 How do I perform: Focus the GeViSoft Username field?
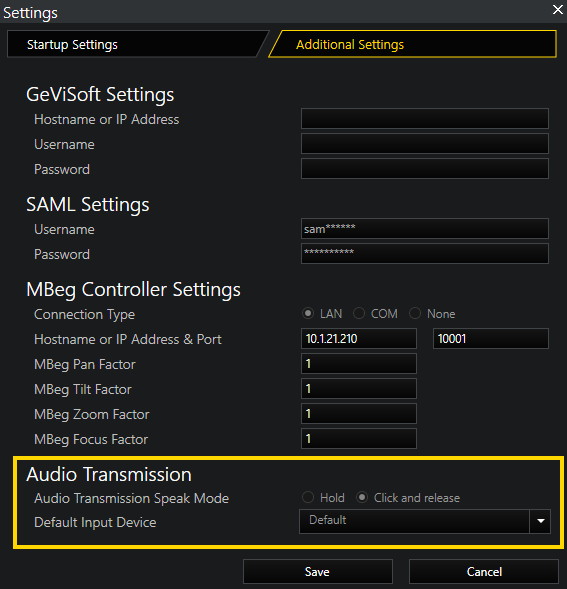(425, 143)
